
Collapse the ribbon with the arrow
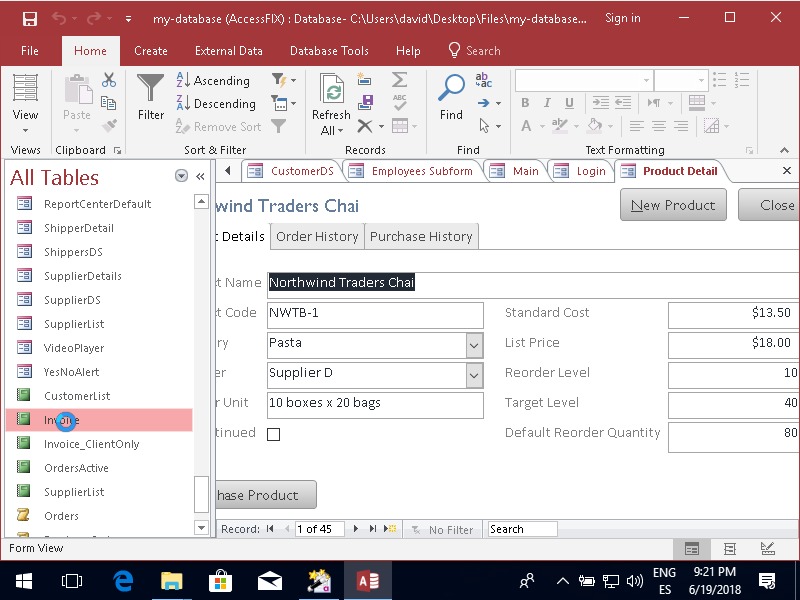coord(784,150)
